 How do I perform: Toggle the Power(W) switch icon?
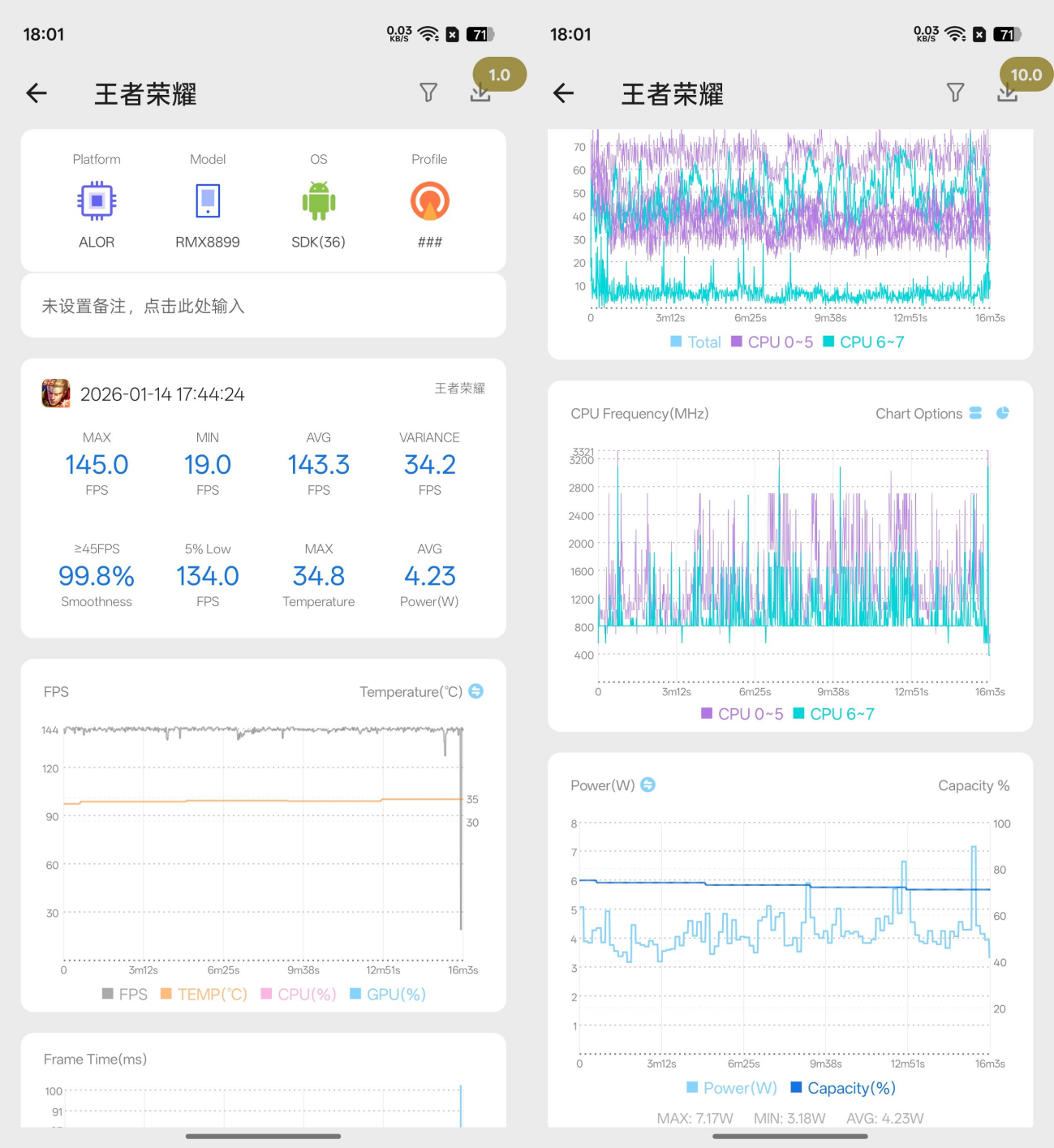coord(647,785)
